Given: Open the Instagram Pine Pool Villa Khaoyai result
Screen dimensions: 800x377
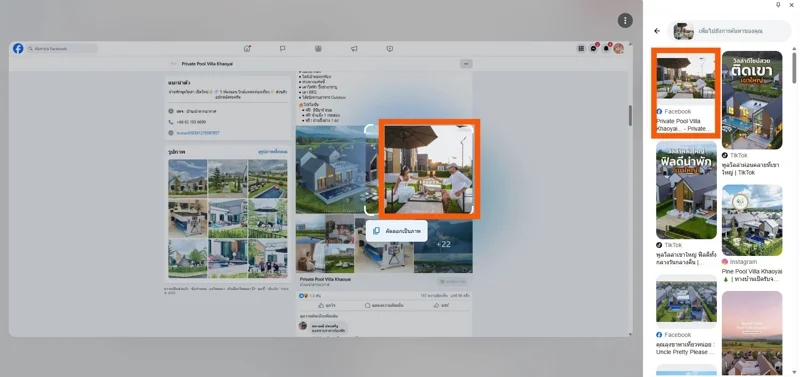Looking at the screenshot, I should click(752, 220).
